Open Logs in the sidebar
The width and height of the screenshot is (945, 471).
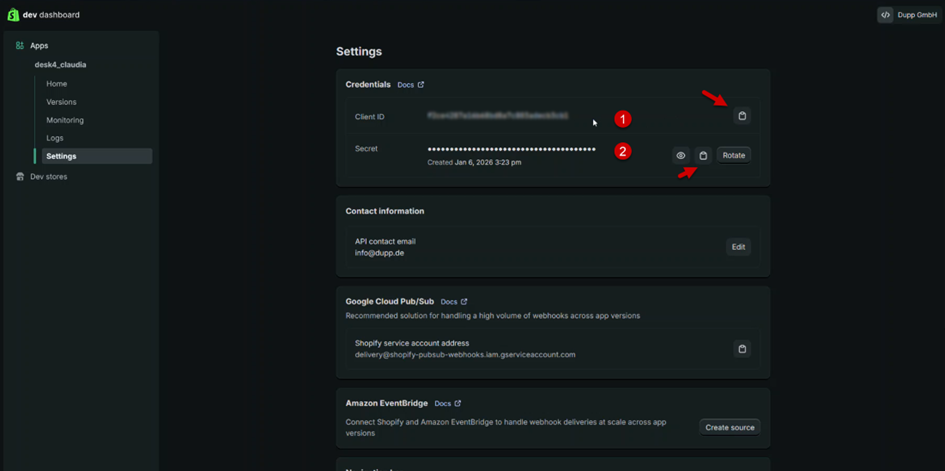click(x=55, y=138)
